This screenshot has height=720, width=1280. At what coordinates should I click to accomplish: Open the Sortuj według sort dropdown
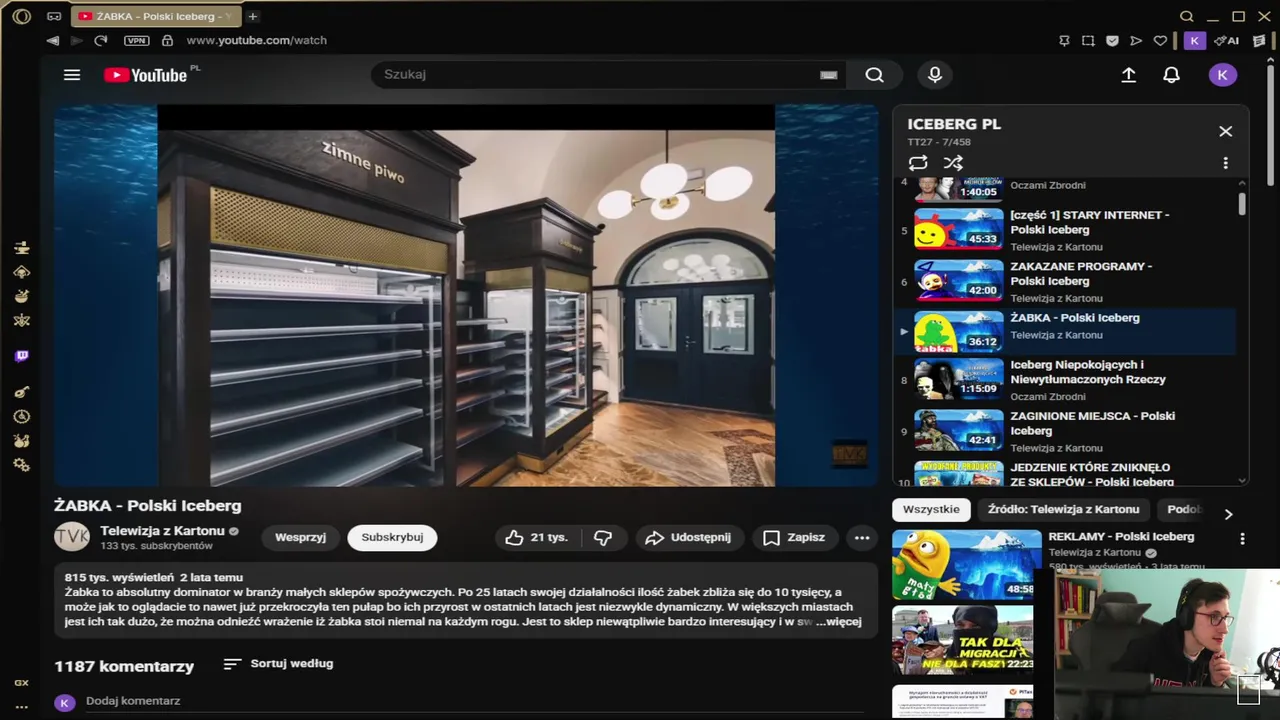(x=278, y=664)
